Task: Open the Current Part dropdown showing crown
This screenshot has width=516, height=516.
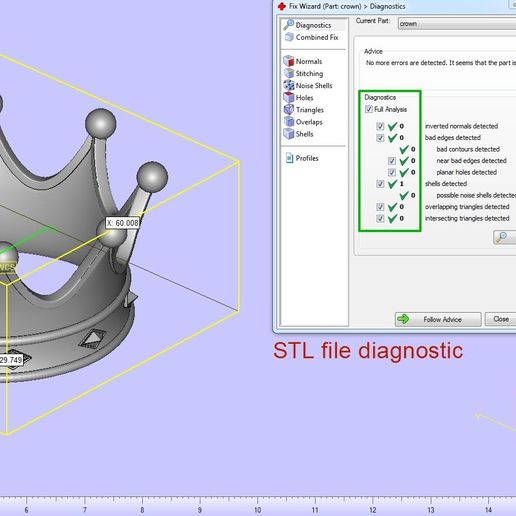Action: click(457, 24)
